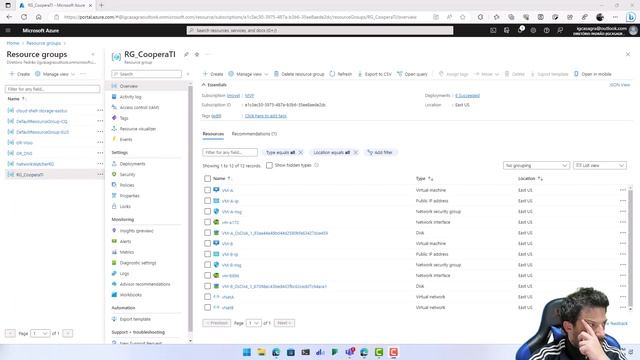Screen dimensions: 640x360
Task: Click Delete resource group
Action: (299, 74)
